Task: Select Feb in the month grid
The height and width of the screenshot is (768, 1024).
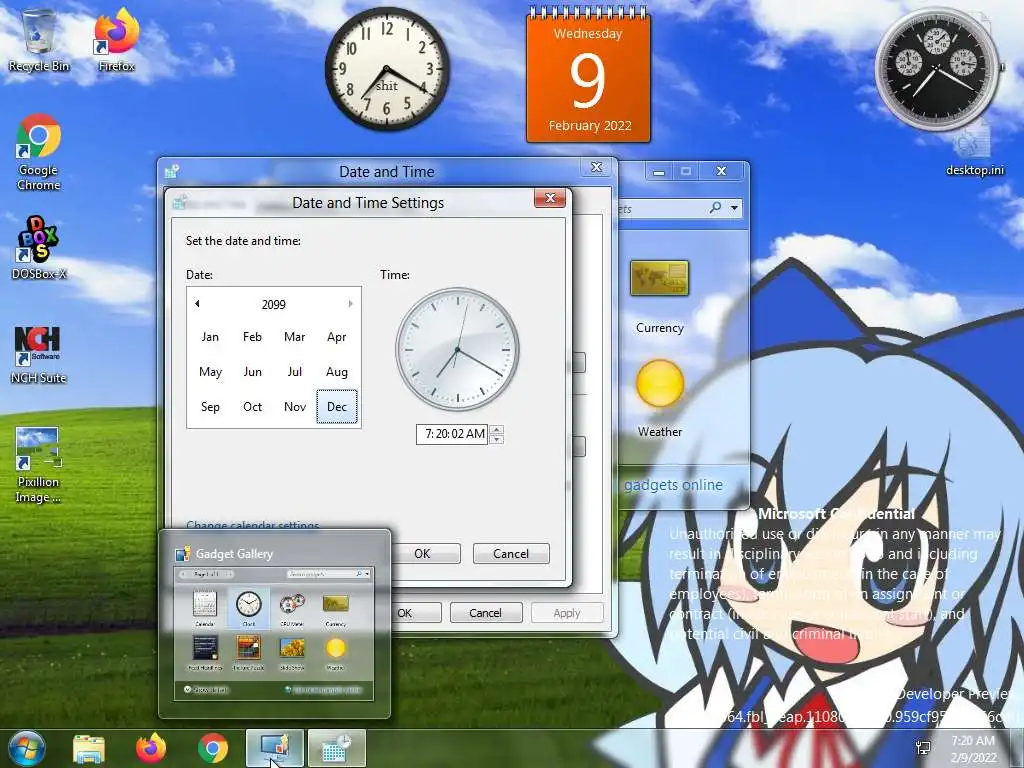Action: [x=252, y=337]
